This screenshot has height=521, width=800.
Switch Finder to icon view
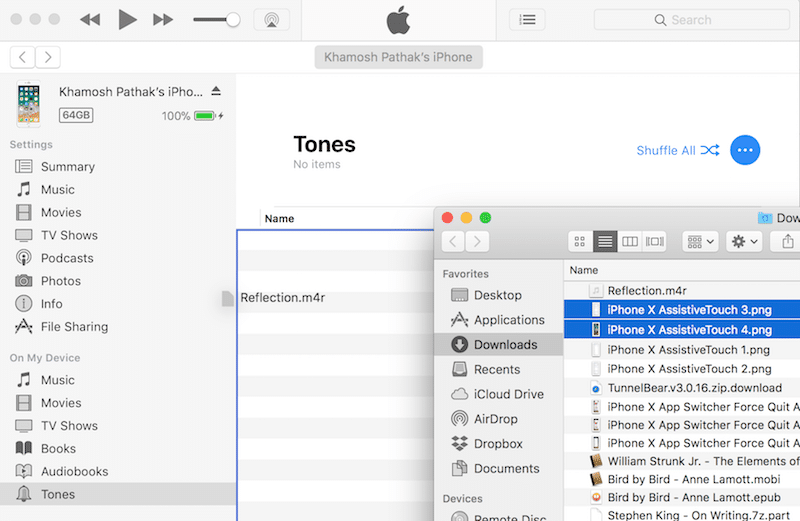[581, 241]
